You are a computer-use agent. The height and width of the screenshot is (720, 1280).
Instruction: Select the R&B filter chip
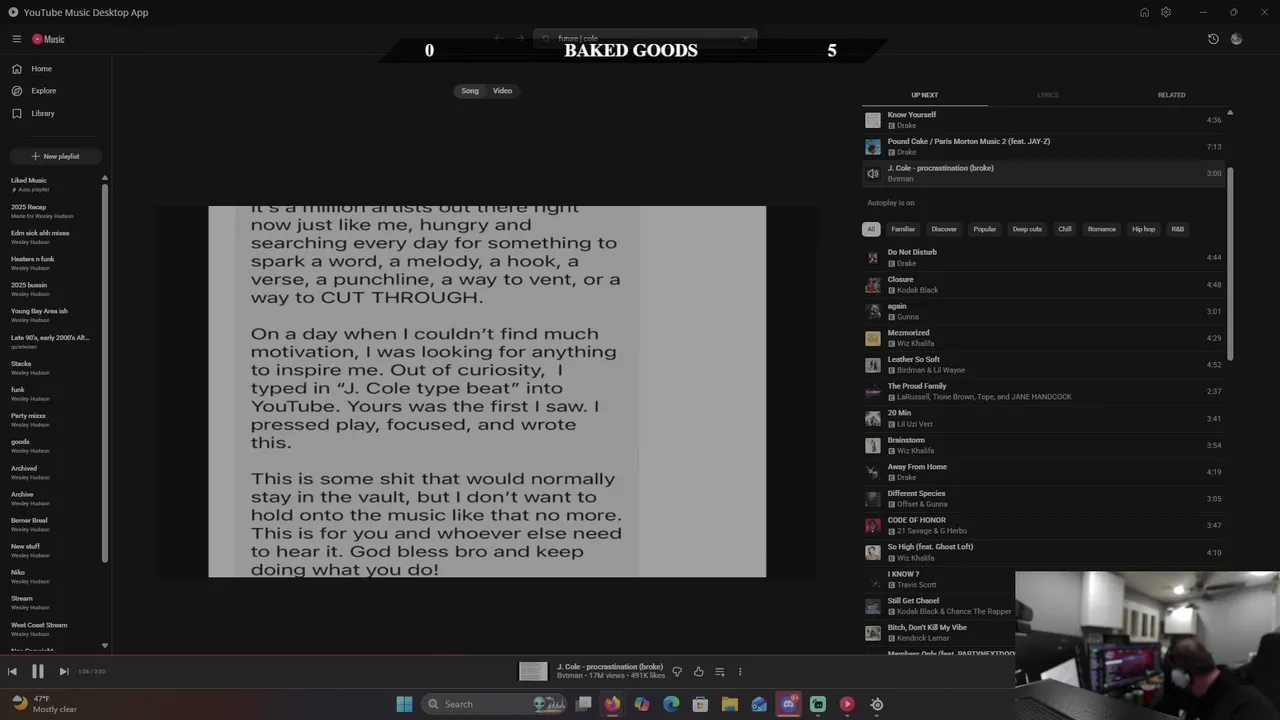click(x=1178, y=229)
